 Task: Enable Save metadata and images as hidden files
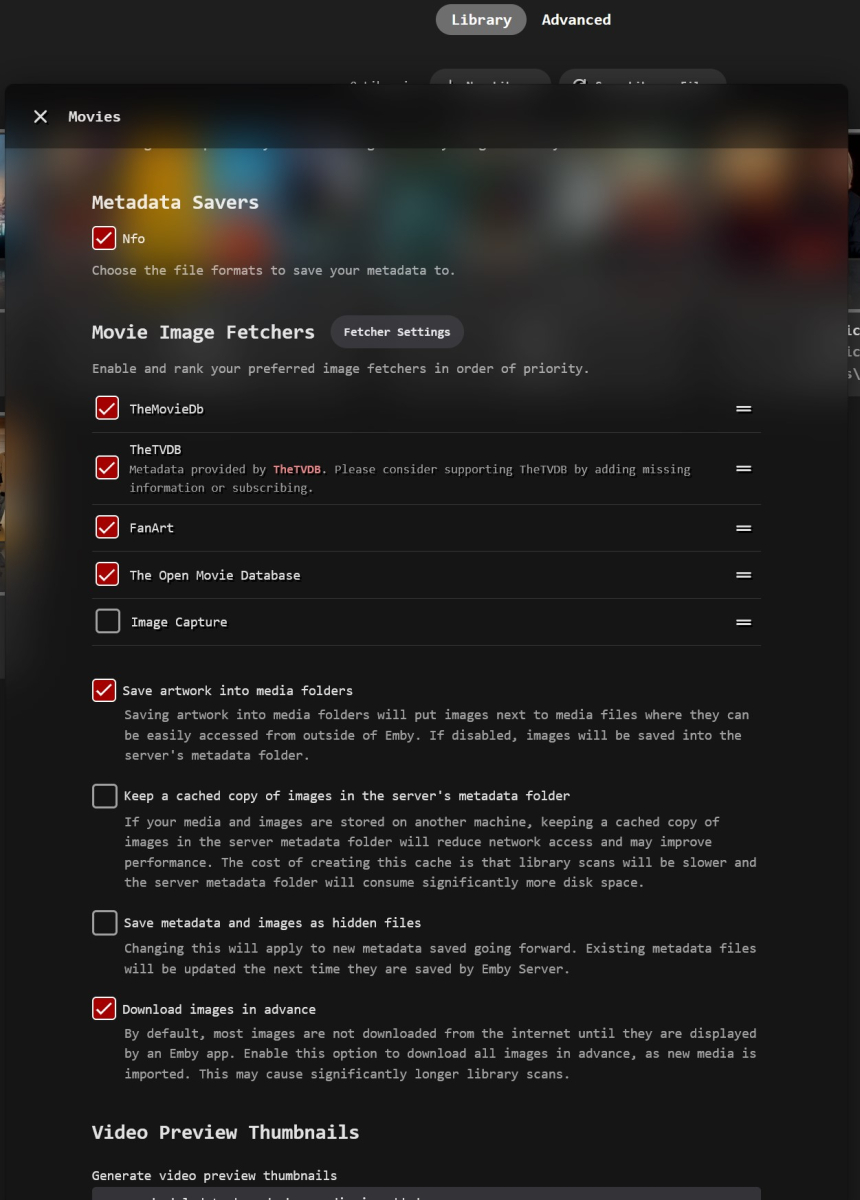pyautogui.click(x=104, y=922)
